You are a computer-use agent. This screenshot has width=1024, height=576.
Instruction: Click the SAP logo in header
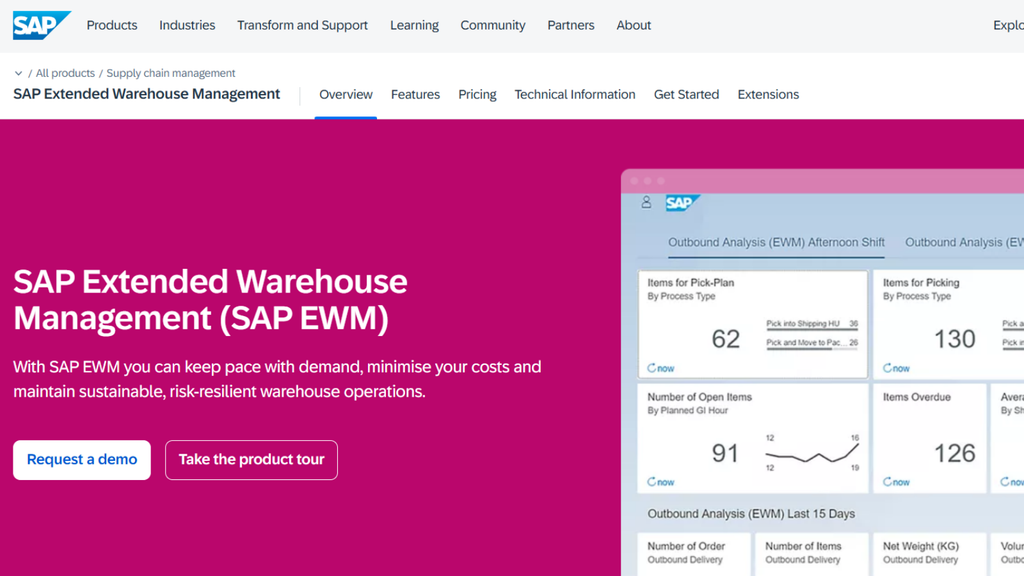click(x=41, y=25)
